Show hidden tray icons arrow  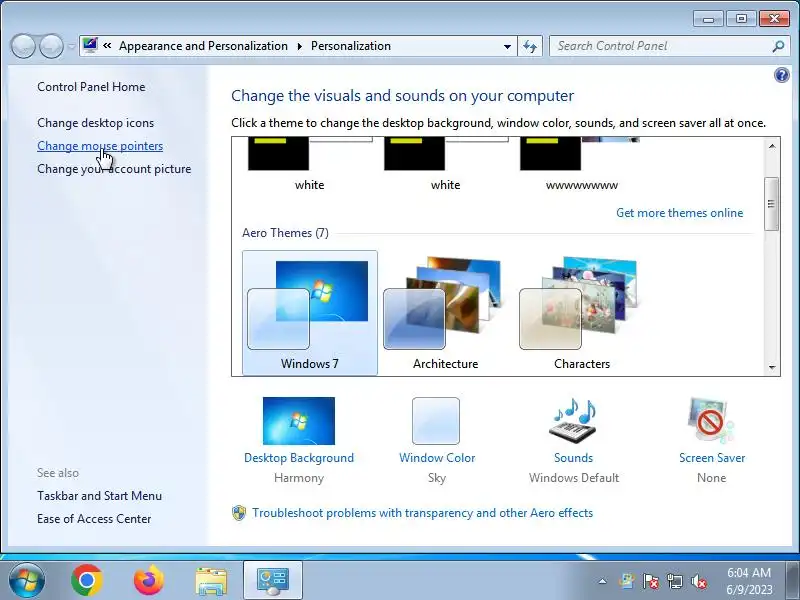[x=603, y=581]
